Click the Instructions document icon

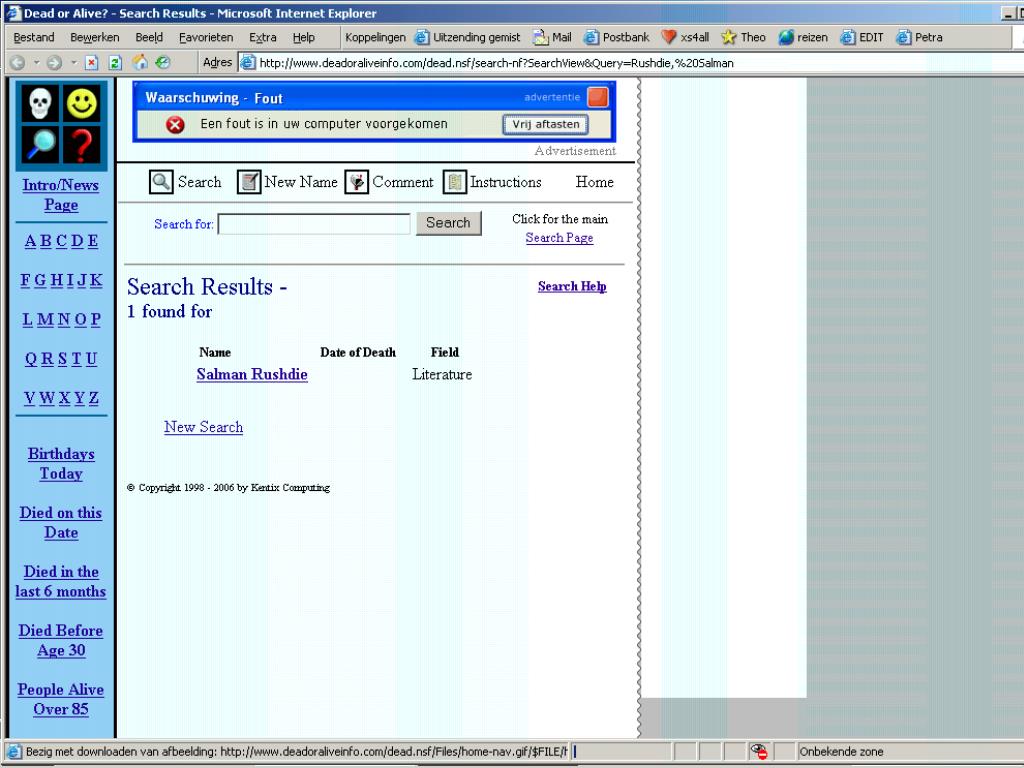[455, 182]
